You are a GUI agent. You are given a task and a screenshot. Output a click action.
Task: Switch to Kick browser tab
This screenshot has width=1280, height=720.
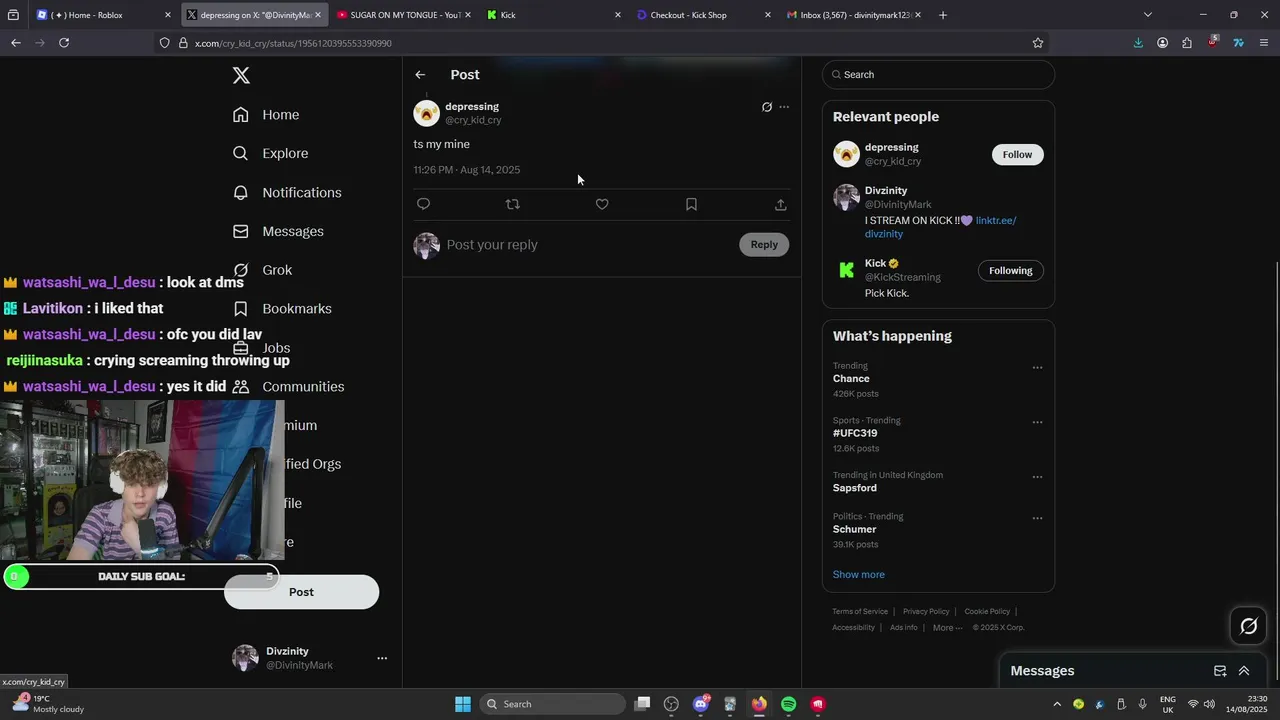[555, 15]
